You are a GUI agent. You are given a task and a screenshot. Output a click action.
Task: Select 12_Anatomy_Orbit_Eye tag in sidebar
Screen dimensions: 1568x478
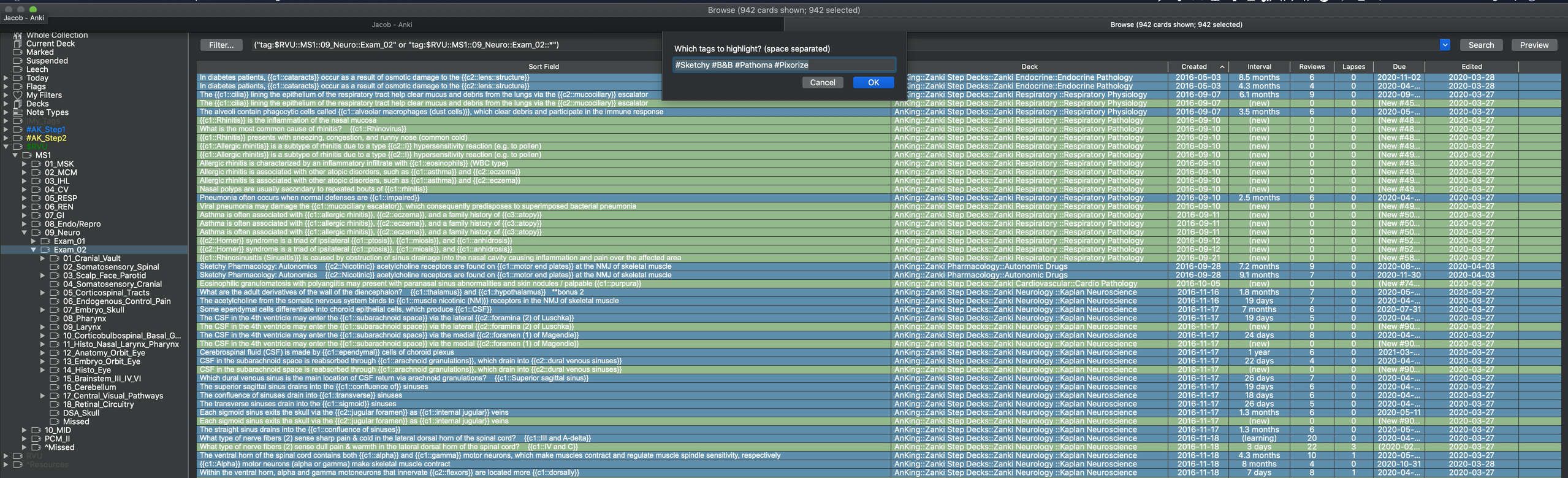click(104, 353)
